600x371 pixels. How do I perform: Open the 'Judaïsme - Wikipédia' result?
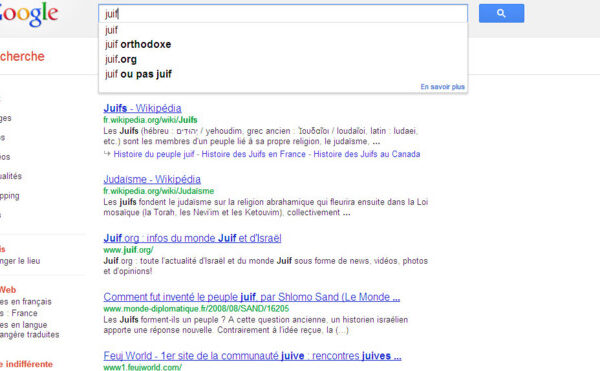point(152,179)
